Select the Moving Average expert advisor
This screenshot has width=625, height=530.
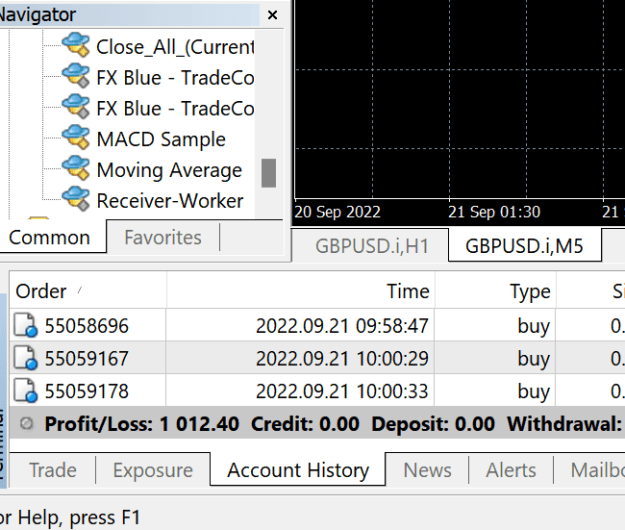(x=169, y=170)
